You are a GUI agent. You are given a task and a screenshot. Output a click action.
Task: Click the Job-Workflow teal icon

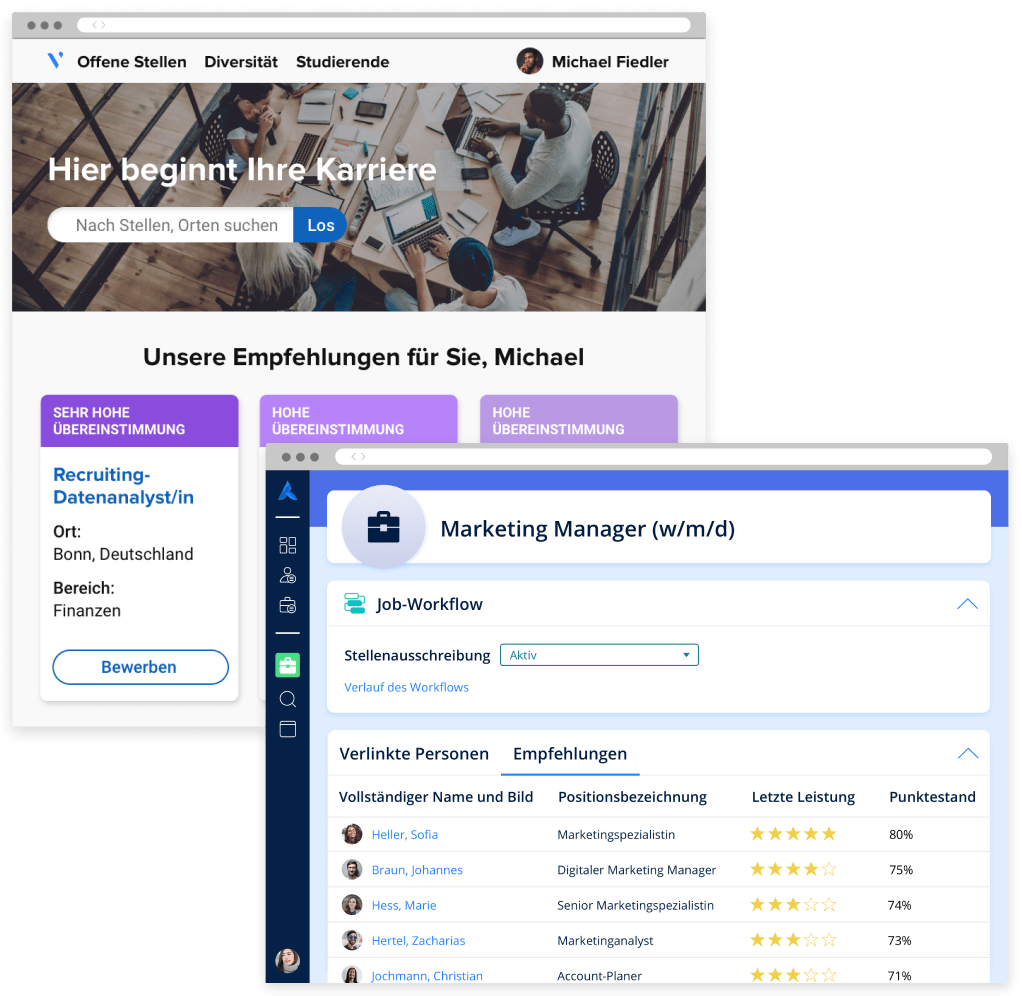(355, 604)
